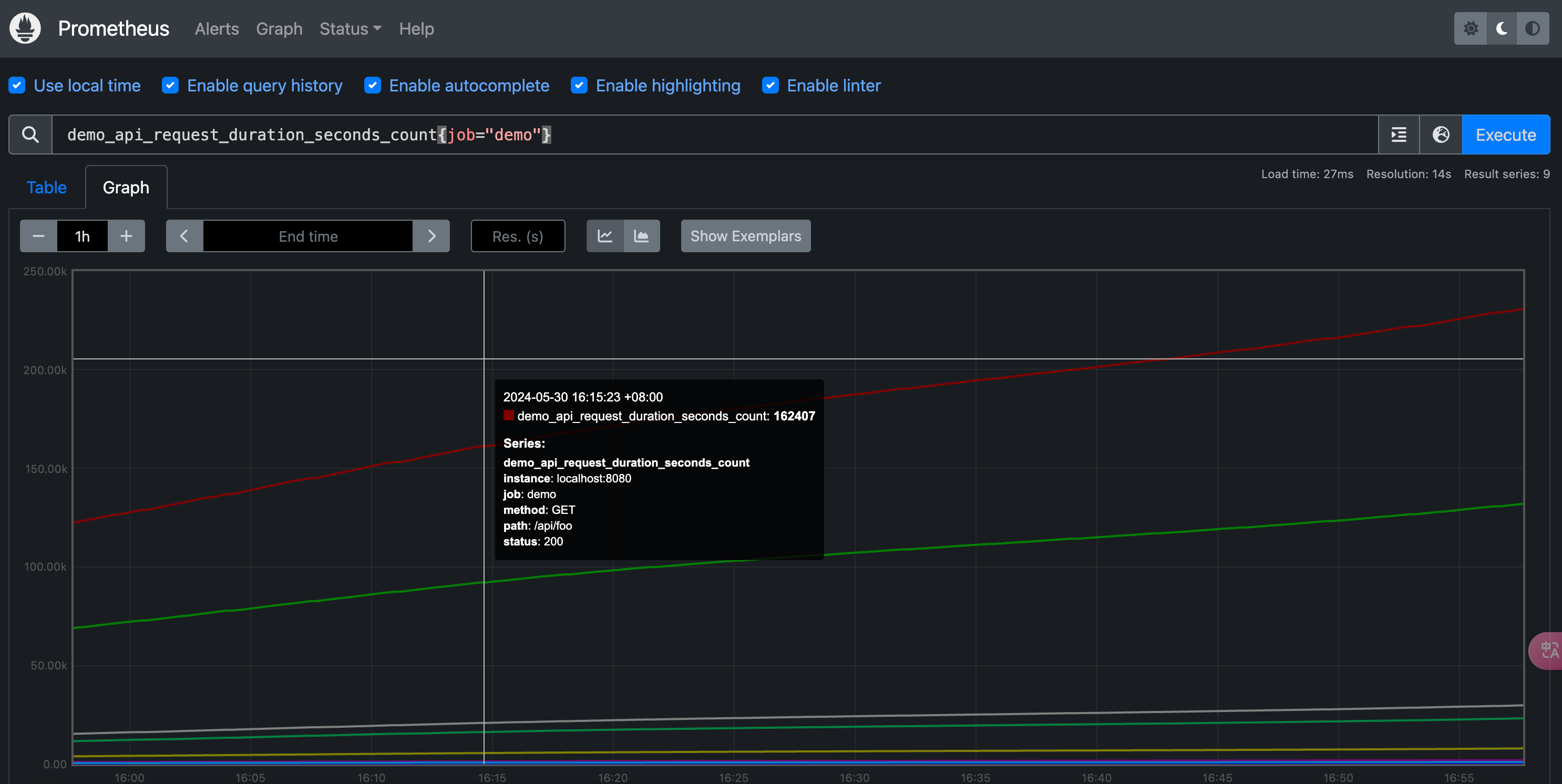Viewport: 1562px width, 784px height.
Task: Click the method: GET tooltip label
Action: click(539, 510)
